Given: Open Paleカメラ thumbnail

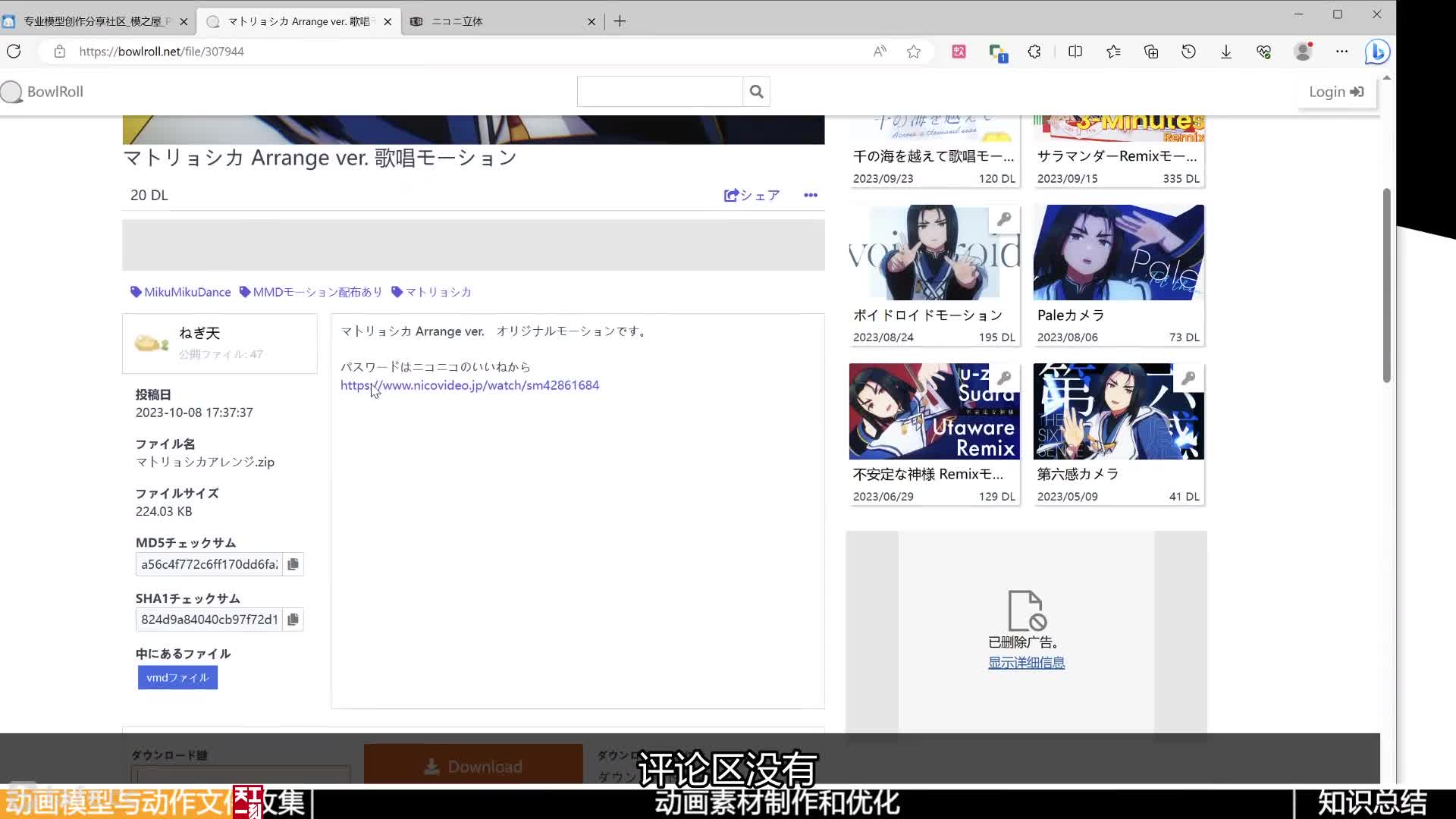Looking at the screenshot, I should tap(1119, 253).
